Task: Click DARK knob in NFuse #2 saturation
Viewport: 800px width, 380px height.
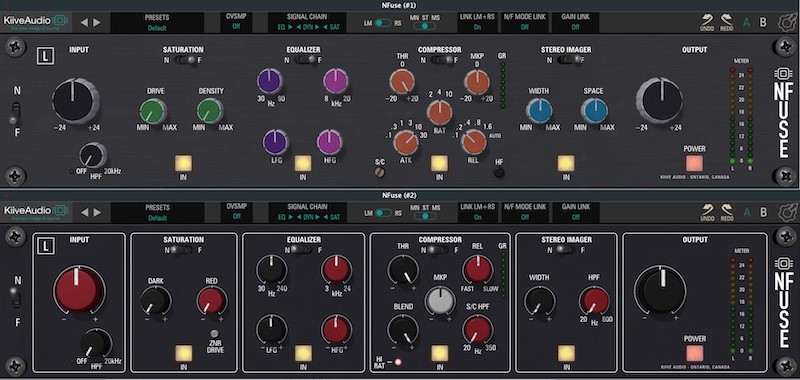Action: pyautogui.click(x=156, y=300)
